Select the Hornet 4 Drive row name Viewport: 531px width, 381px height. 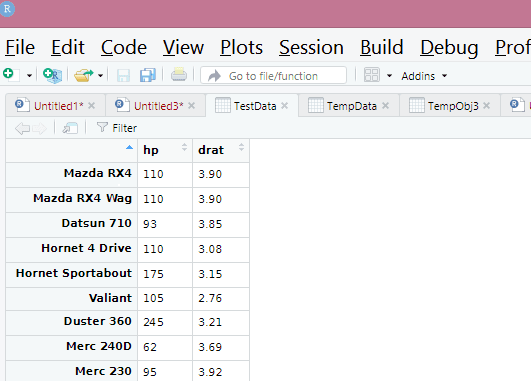[86, 248]
